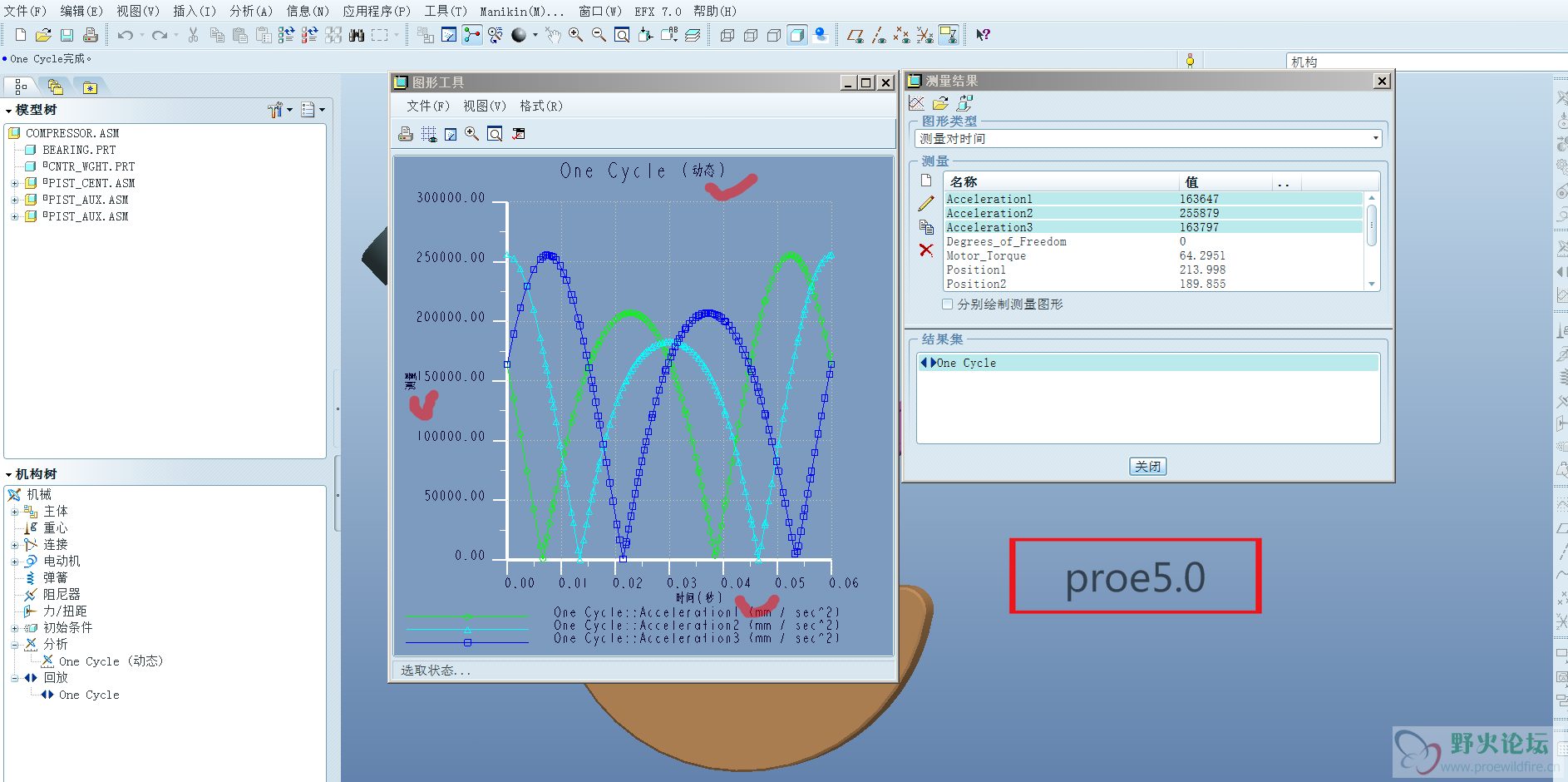
Task: Expand the Connections node in mechanism tree
Action: pos(14,545)
